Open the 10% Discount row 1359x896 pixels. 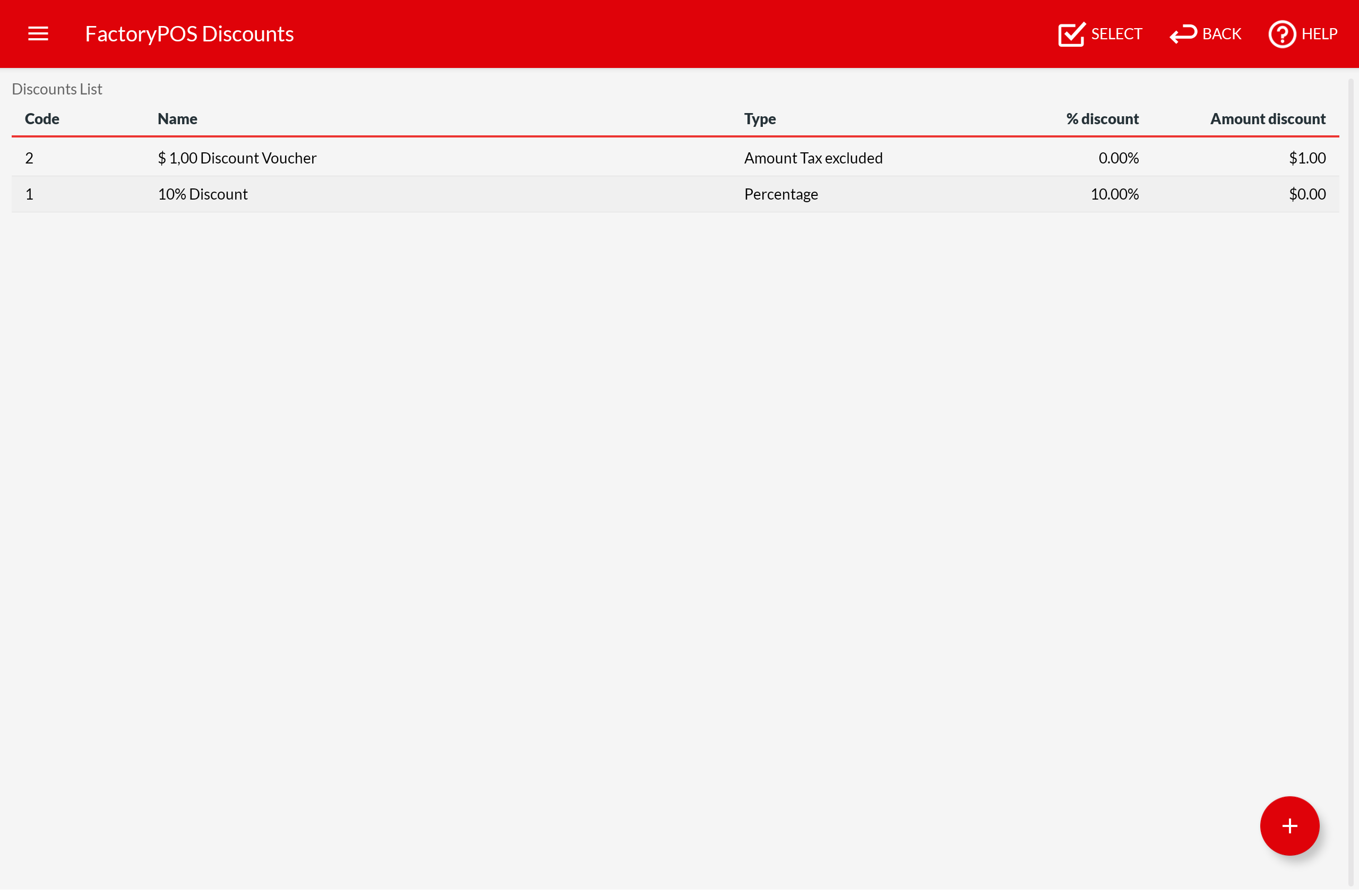pos(202,194)
